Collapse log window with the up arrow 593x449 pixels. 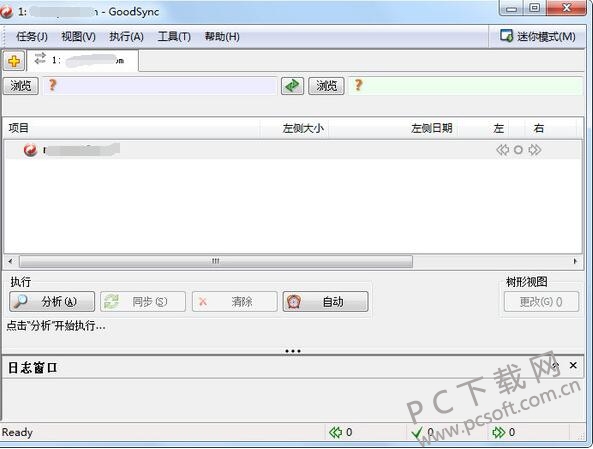(x=555, y=365)
